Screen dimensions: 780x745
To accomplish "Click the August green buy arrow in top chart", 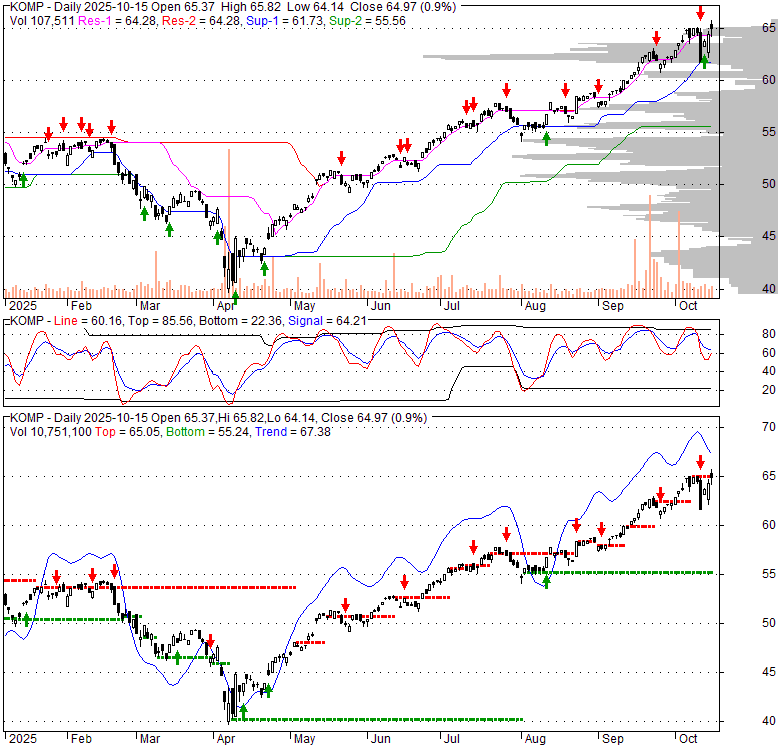I will (x=546, y=139).
